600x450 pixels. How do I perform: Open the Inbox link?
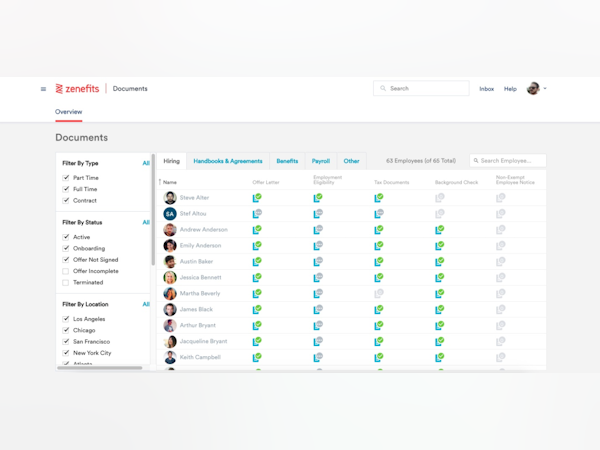(486, 89)
